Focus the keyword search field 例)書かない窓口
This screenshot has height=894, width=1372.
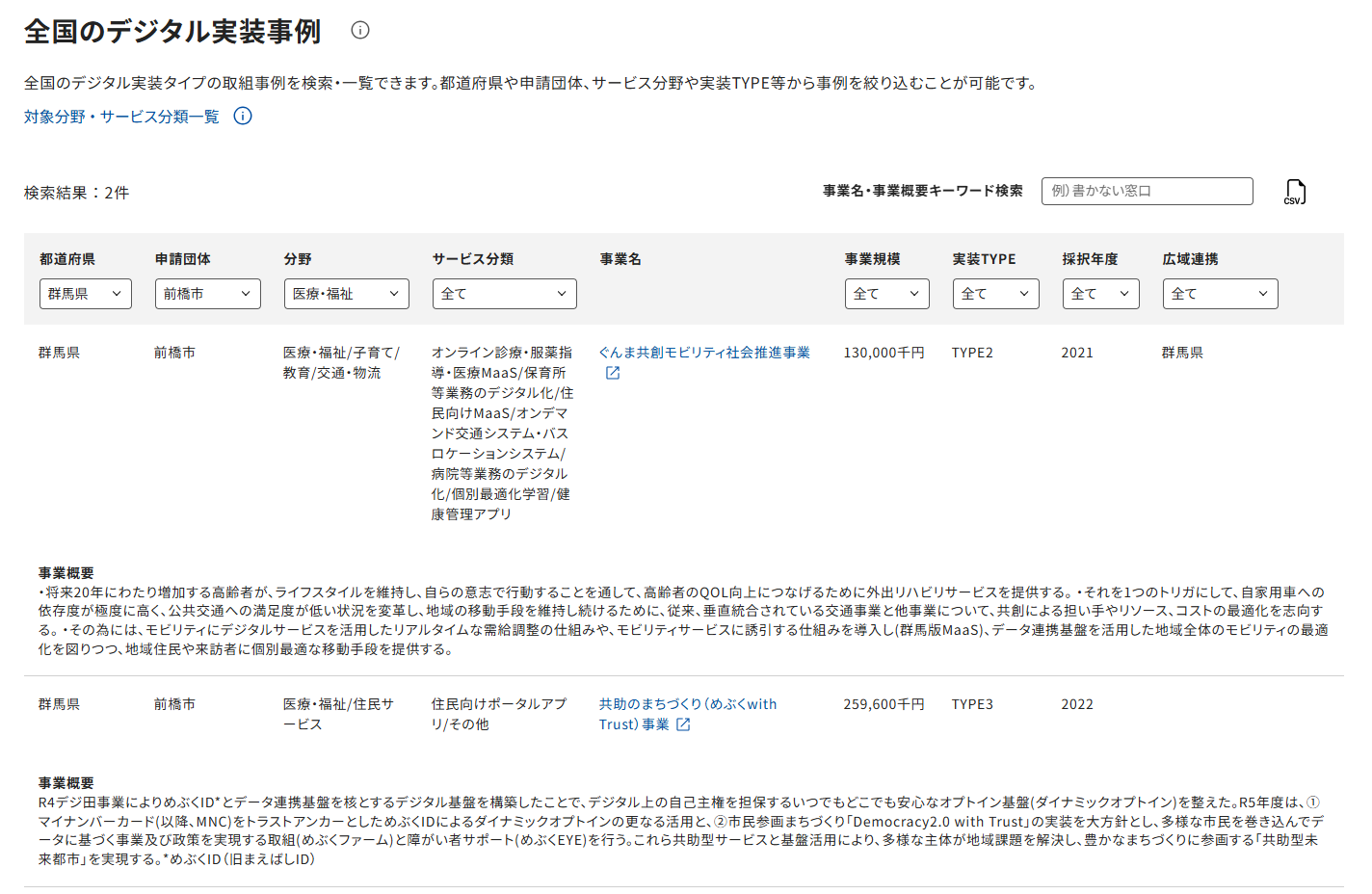coord(1147,191)
